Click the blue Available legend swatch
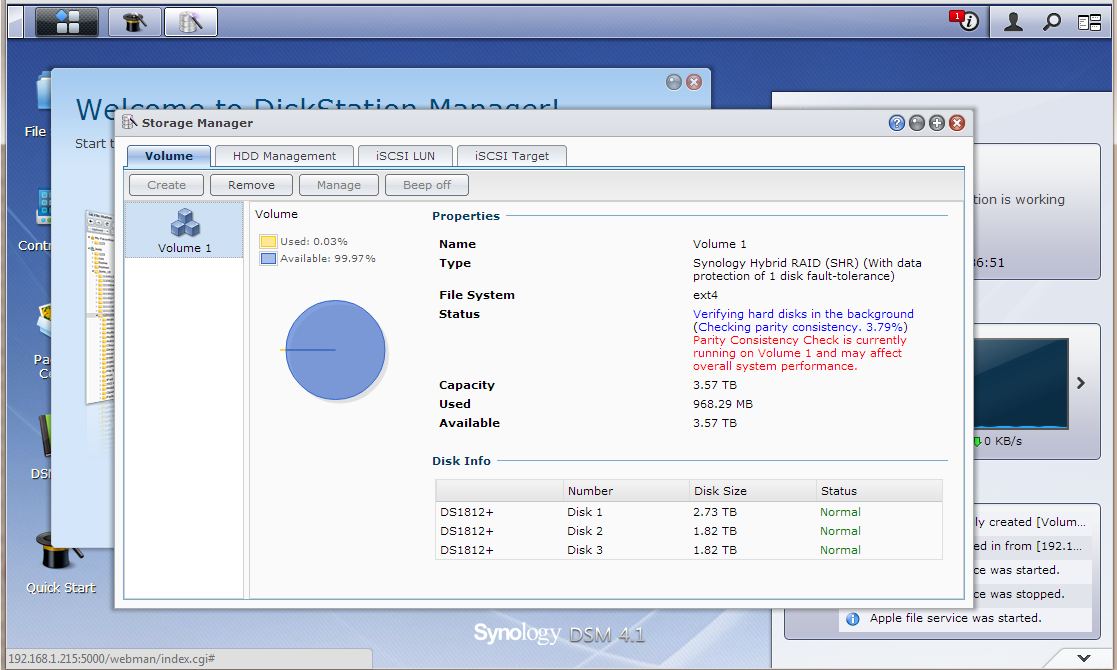The image size is (1117, 670). pyautogui.click(x=268, y=258)
